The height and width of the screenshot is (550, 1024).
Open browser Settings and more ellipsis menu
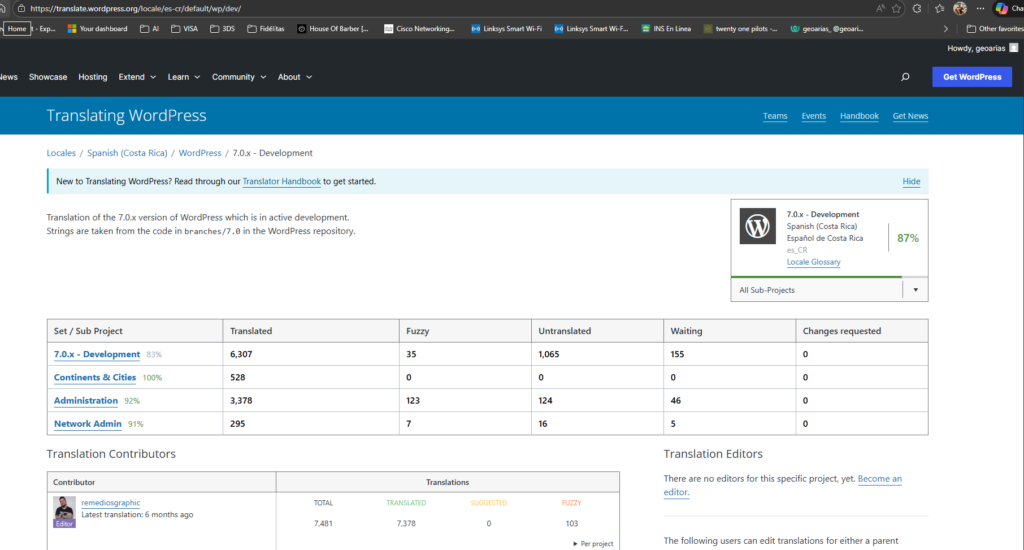[x=979, y=8]
